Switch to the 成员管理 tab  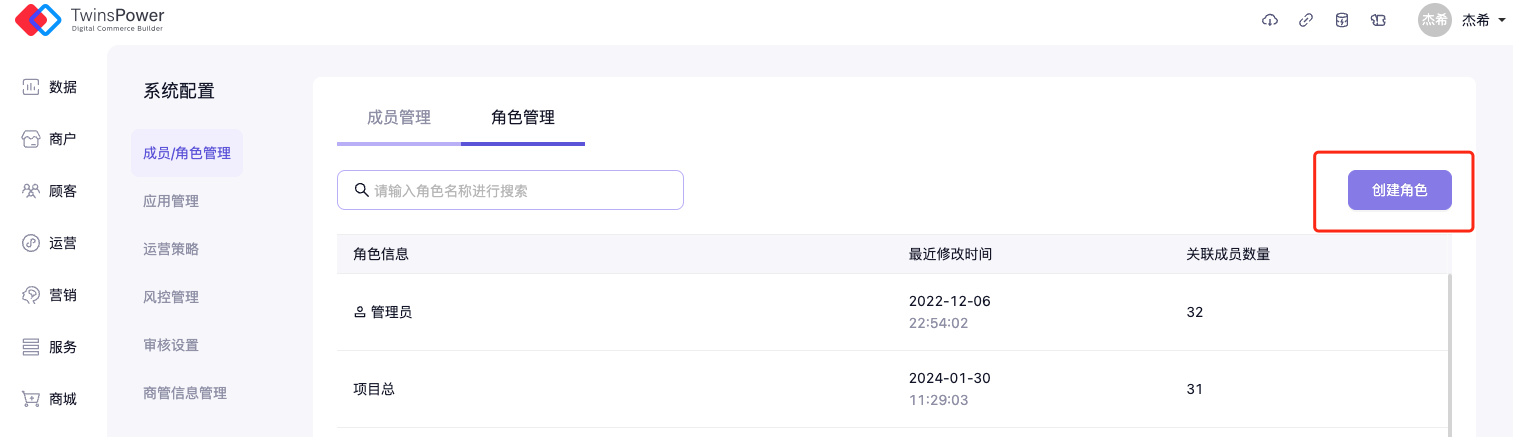(399, 118)
